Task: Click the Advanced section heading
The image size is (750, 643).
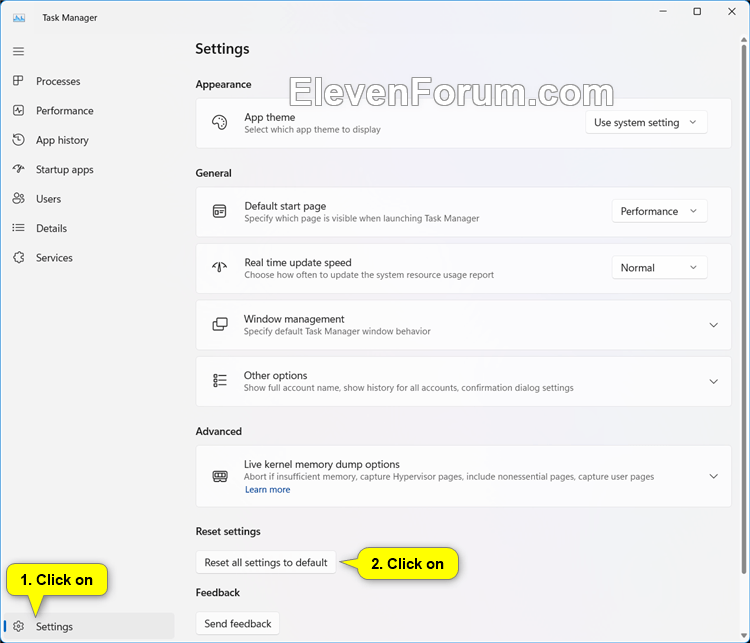Action: pyautogui.click(x=219, y=431)
